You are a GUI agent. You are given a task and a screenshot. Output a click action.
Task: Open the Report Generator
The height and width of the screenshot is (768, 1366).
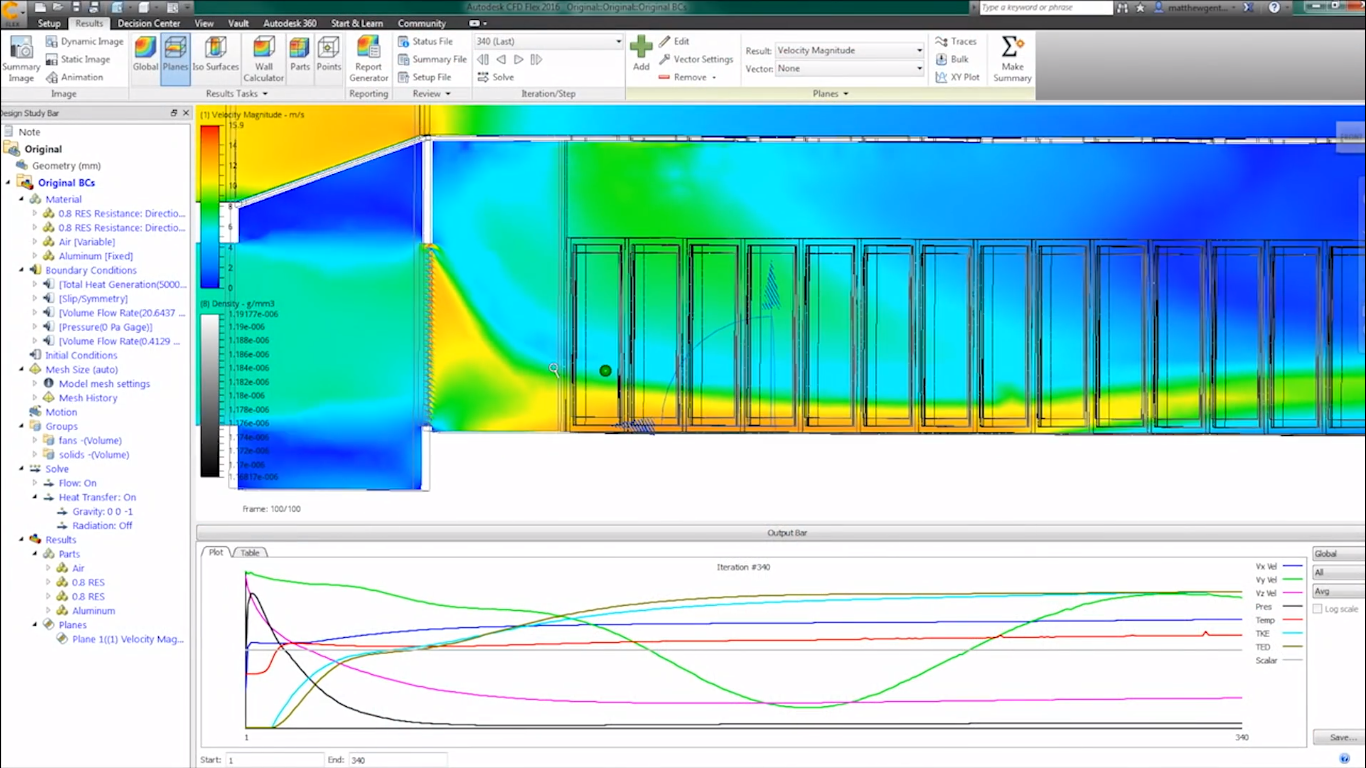click(x=369, y=59)
